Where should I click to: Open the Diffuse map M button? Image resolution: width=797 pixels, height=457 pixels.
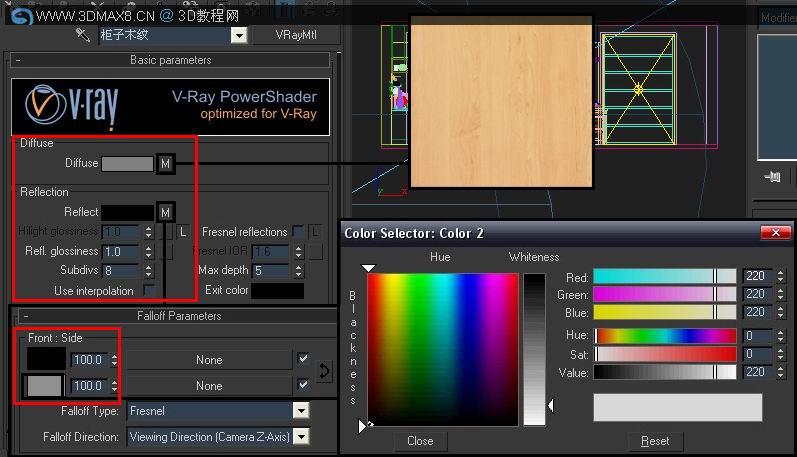click(165, 164)
